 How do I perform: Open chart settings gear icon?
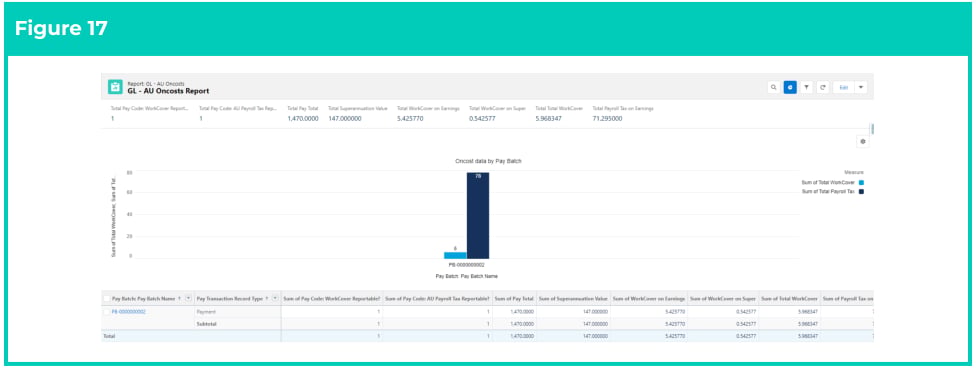point(863,142)
